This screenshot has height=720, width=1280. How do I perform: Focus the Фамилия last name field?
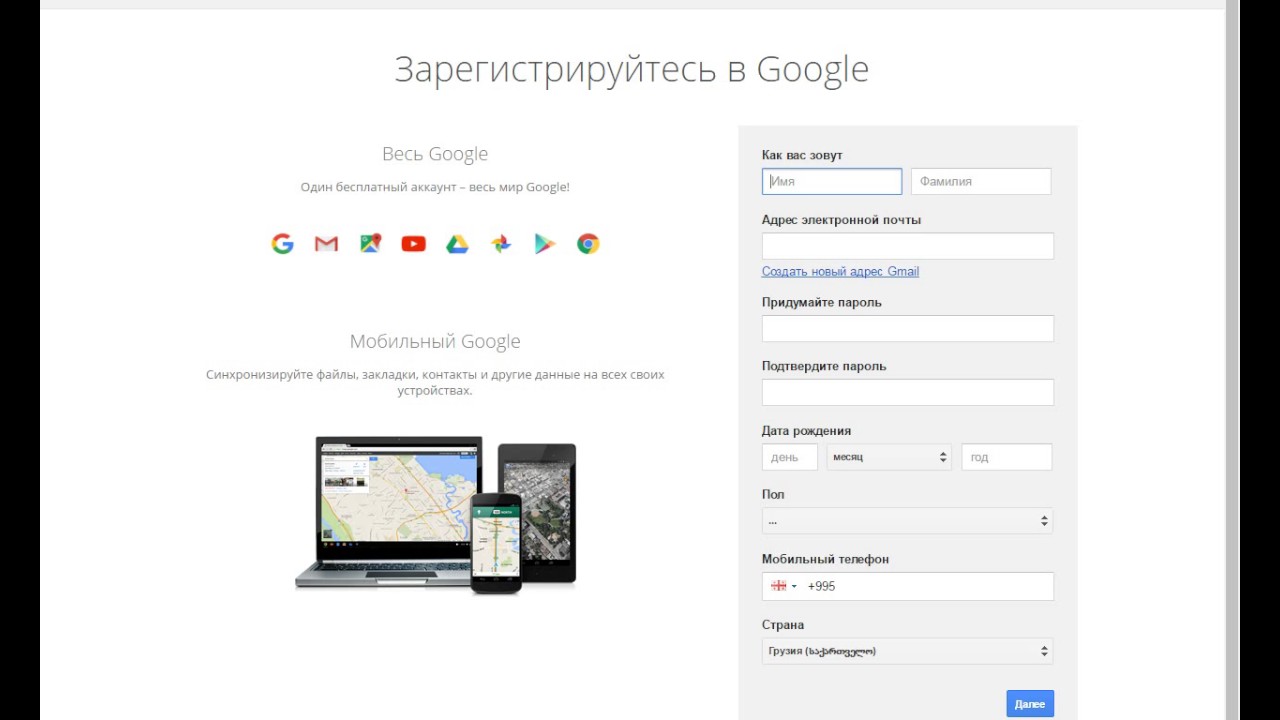[981, 181]
